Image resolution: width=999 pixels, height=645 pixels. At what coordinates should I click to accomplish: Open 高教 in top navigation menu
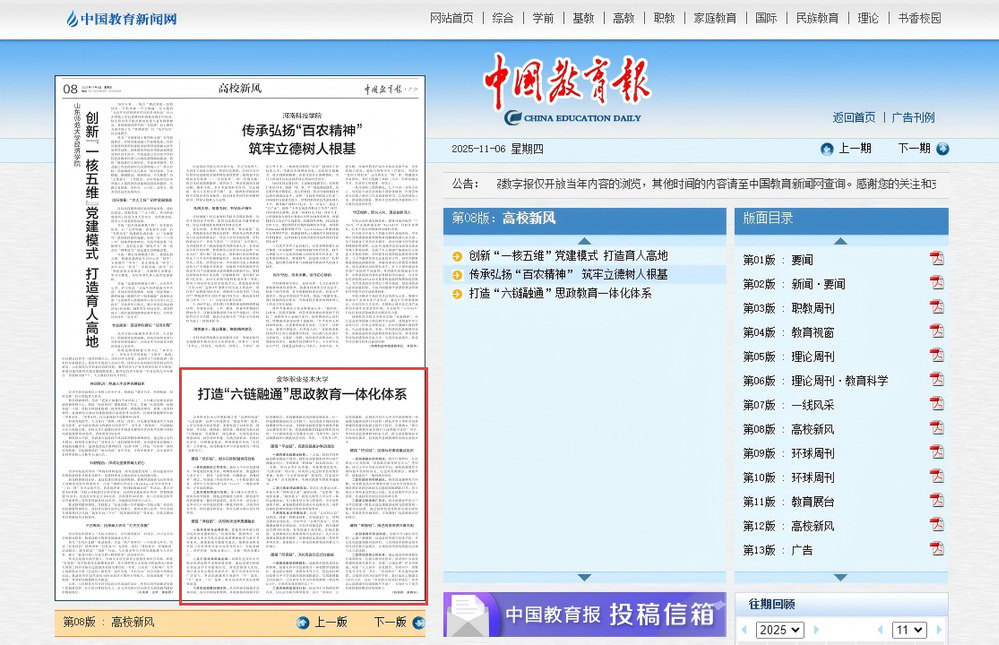point(623,18)
